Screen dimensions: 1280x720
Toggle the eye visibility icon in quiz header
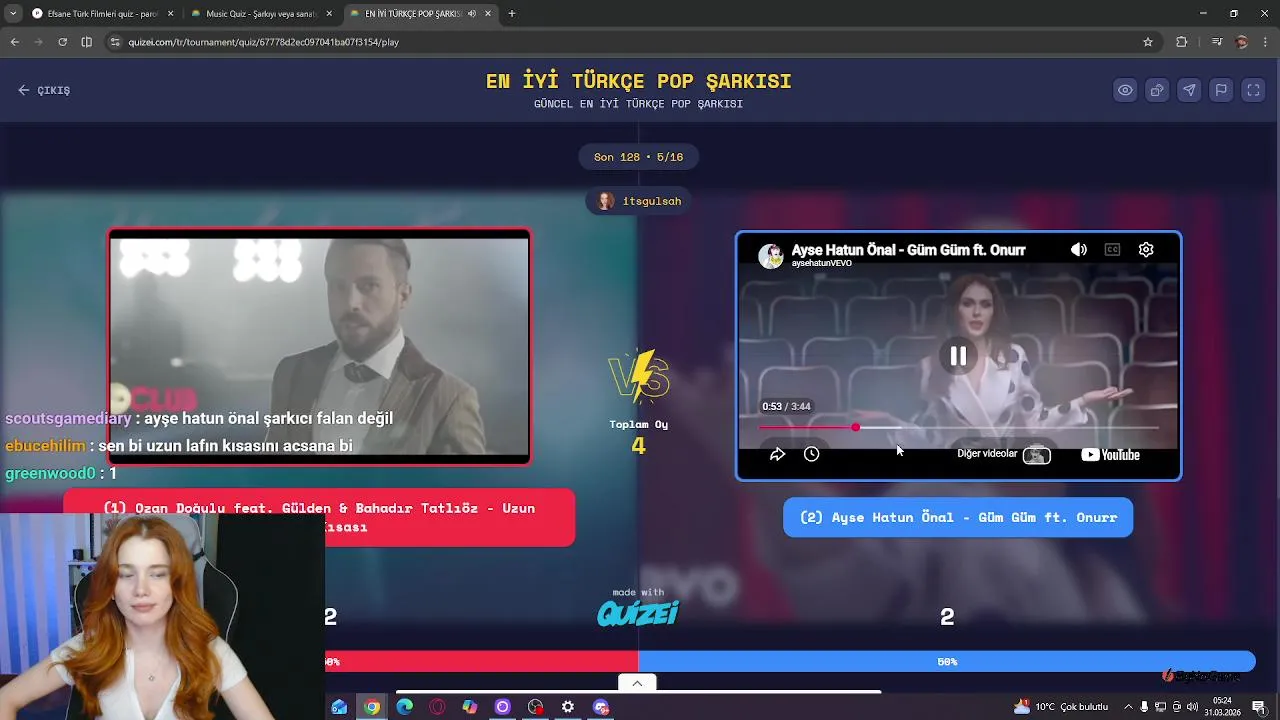pyautogui.click(x=1125, y=90)
